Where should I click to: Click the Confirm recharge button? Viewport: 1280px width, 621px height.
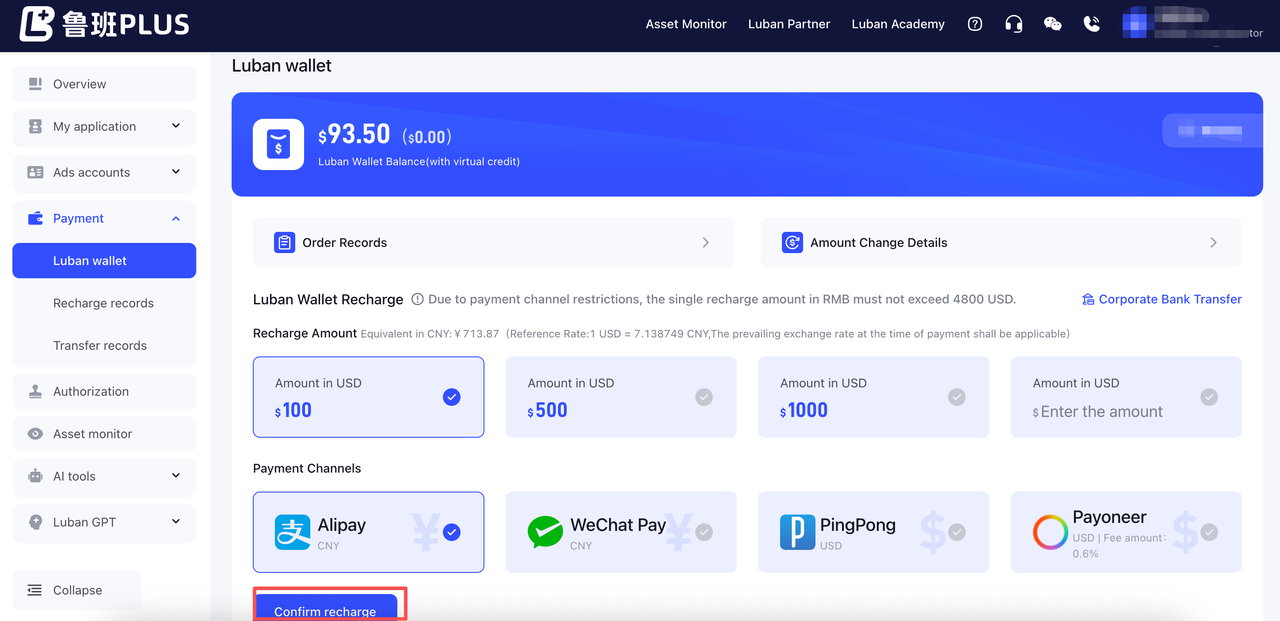pos(325,608)
